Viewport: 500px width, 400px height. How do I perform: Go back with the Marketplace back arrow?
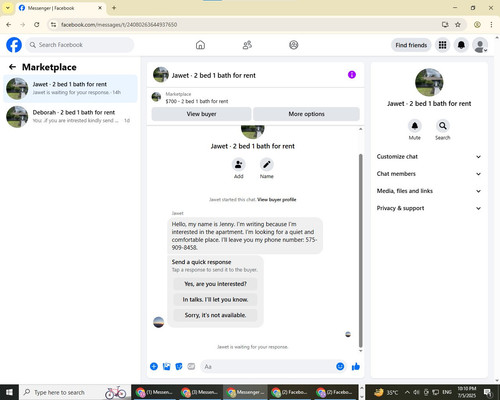pyautogui.click(x=12, y=67)
